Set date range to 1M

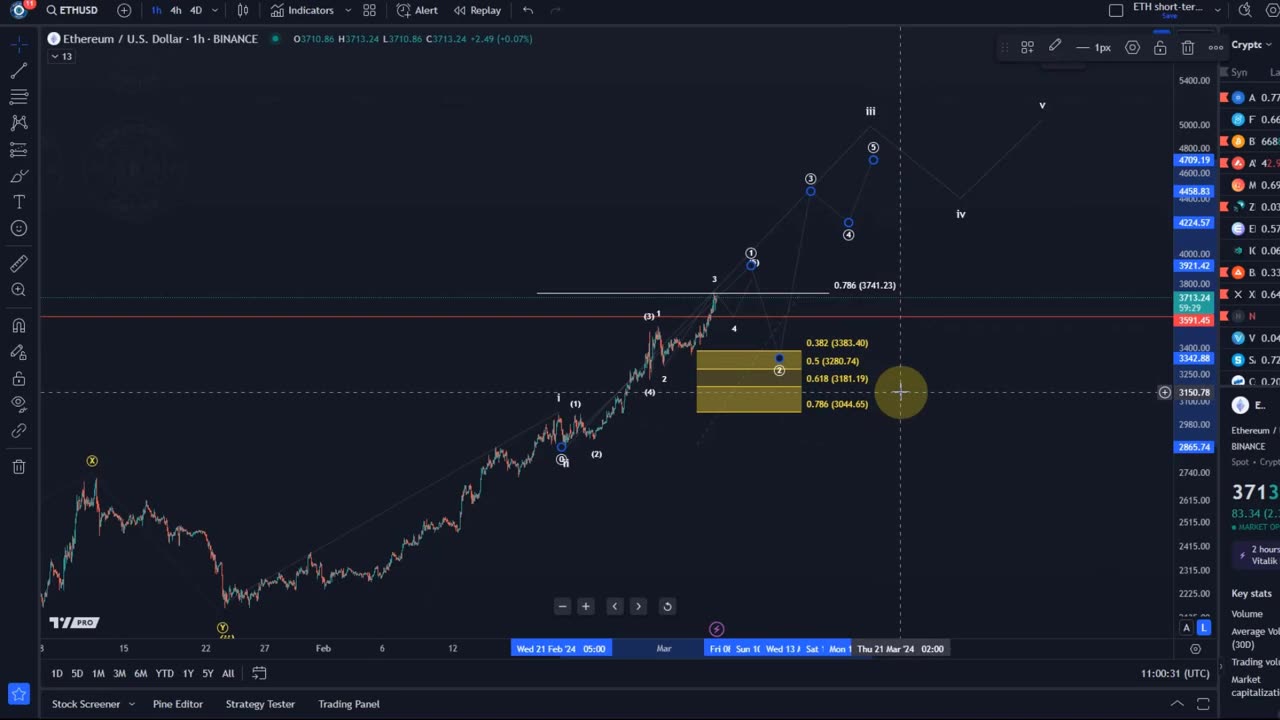tap(98, 673)
